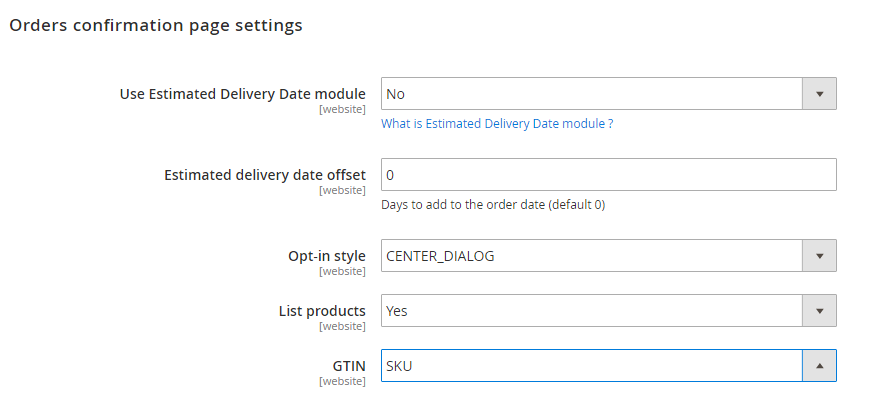
Task: Click the 'Use Estimated Delivery Date module' label
Action: pos(242,94)
